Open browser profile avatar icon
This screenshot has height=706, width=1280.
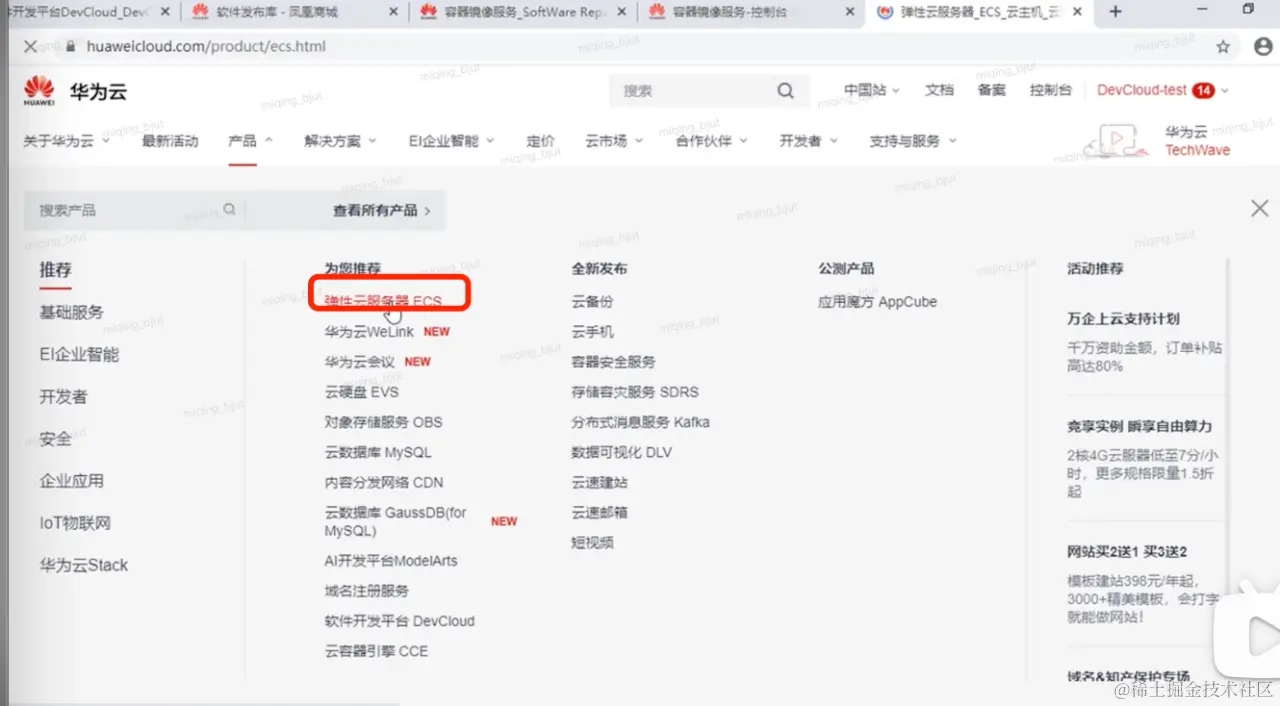1262,47
